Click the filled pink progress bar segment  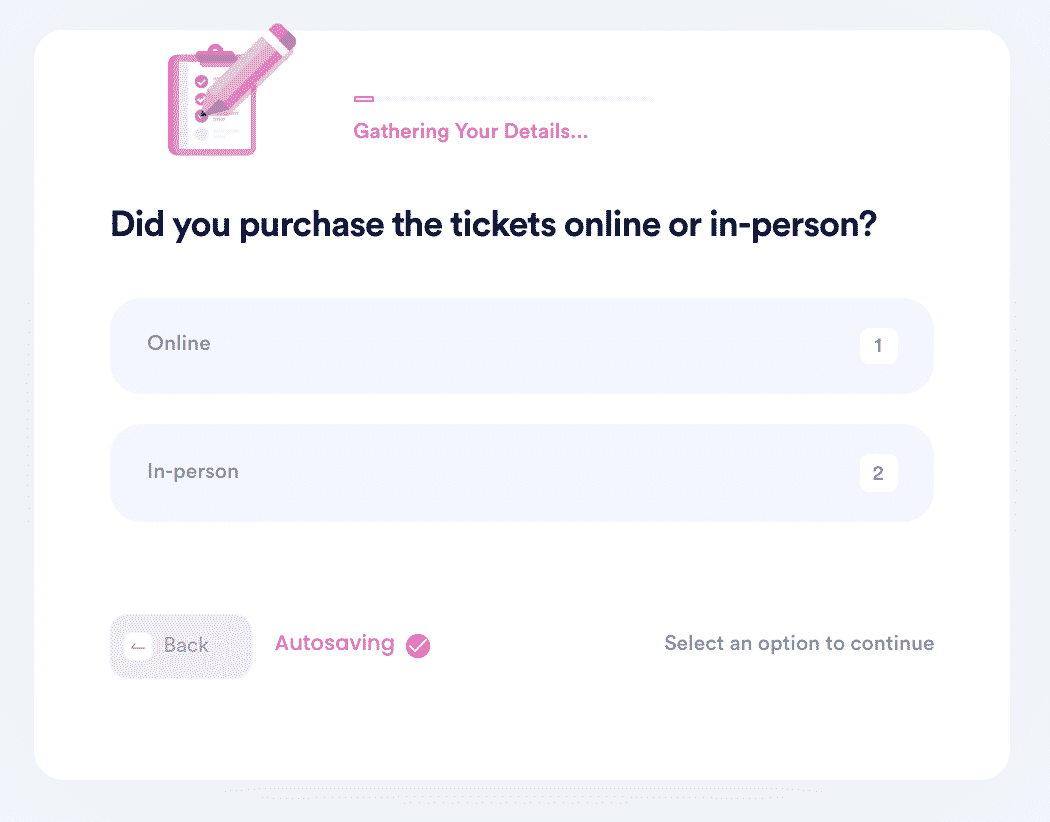tap(364, 99)
